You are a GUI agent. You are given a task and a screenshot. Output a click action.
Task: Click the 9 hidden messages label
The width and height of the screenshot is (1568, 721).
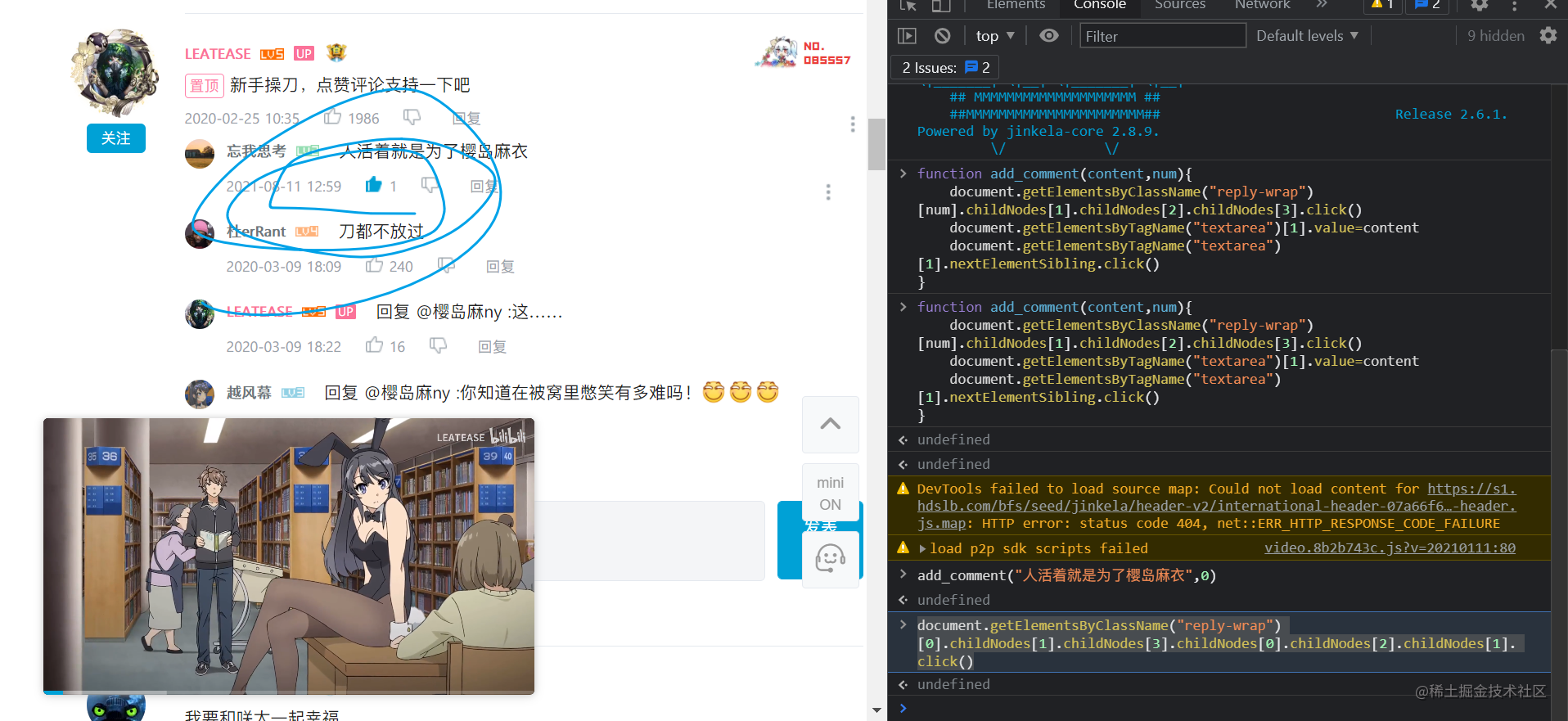pos(1495,36)
